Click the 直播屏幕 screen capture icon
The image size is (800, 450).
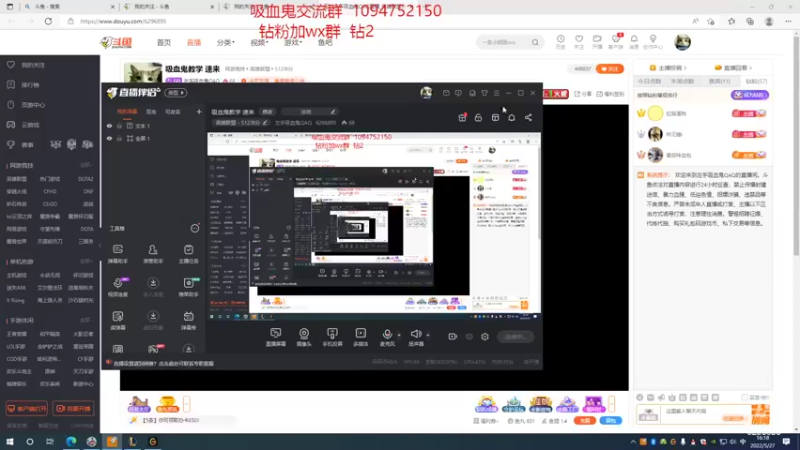point(276,334)
